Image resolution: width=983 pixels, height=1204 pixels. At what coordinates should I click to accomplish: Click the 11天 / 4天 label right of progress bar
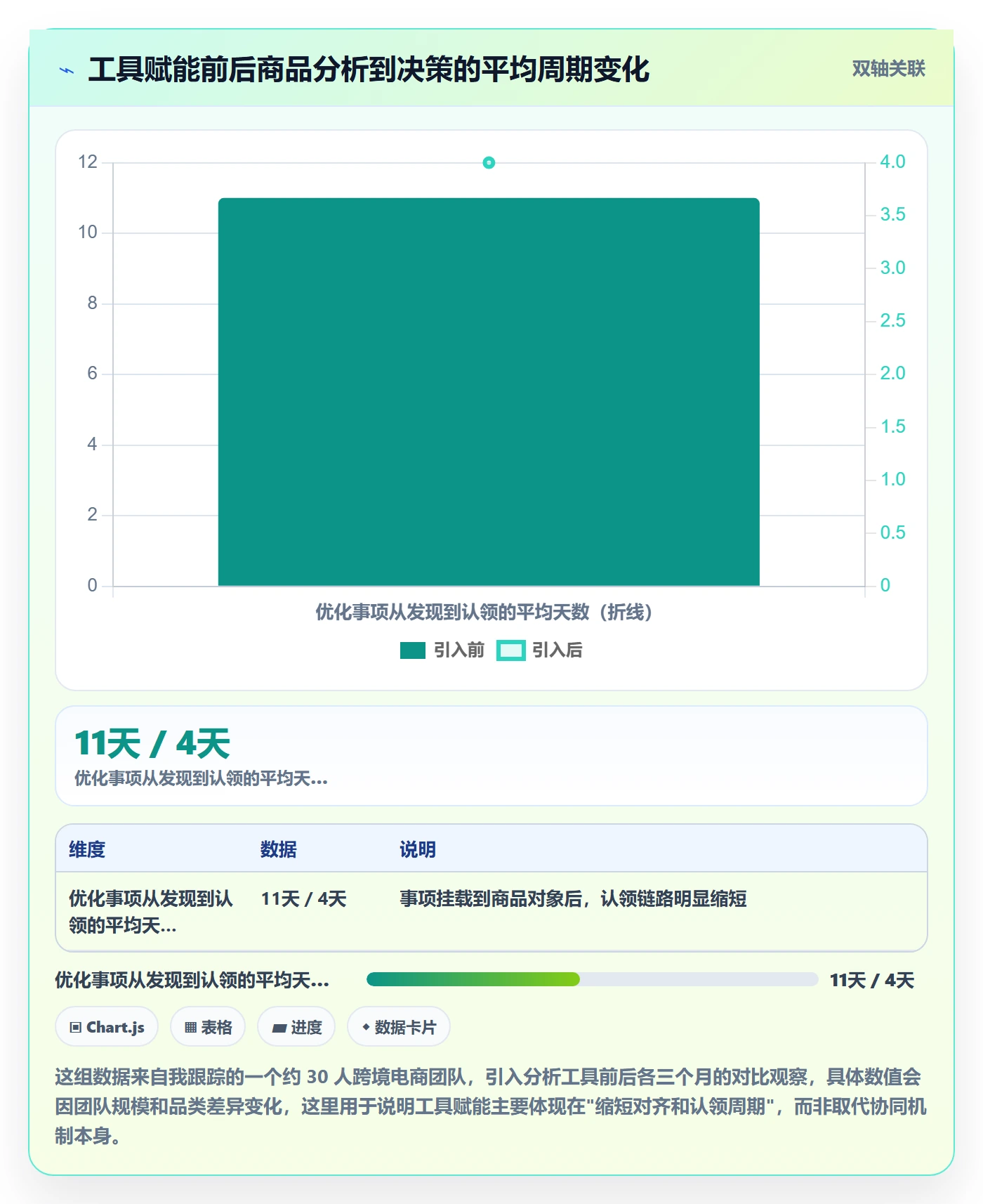[x=872, y=980]
